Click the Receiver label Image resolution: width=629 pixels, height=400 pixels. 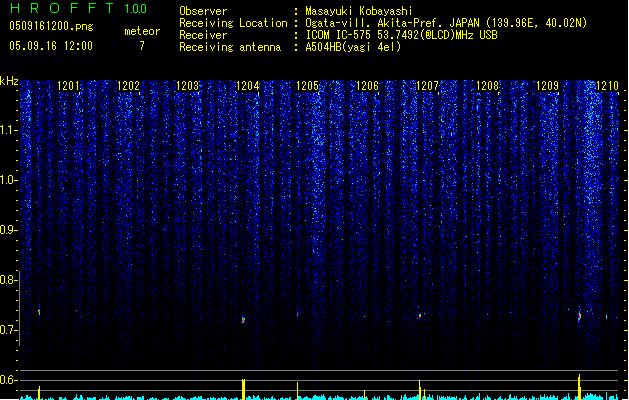point(203,35)
